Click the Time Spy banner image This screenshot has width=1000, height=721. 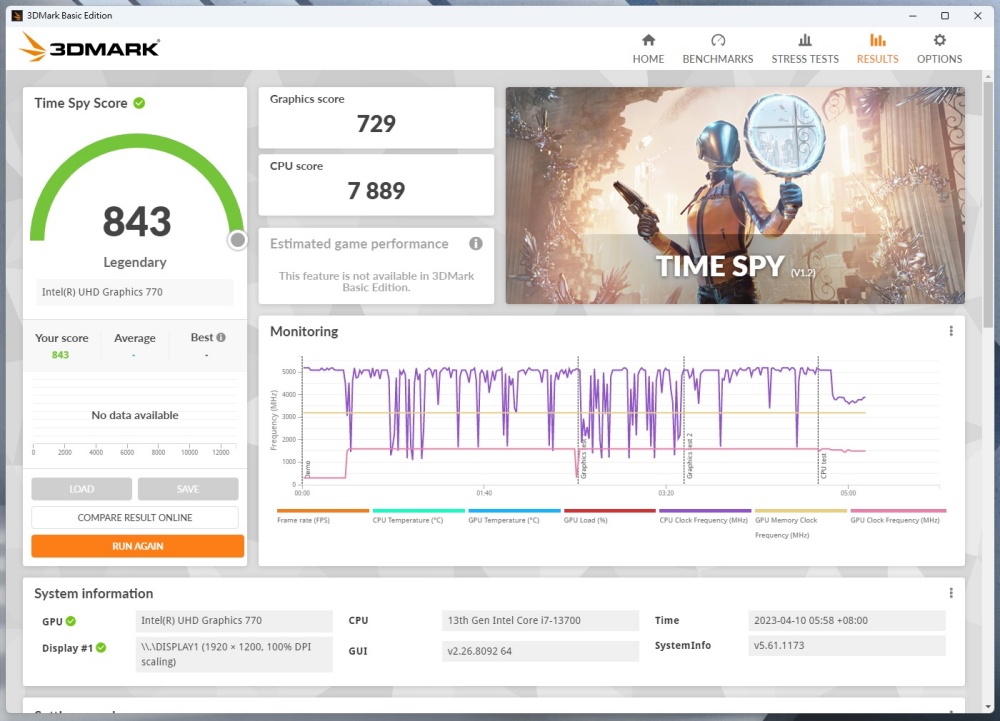point(735,195)
